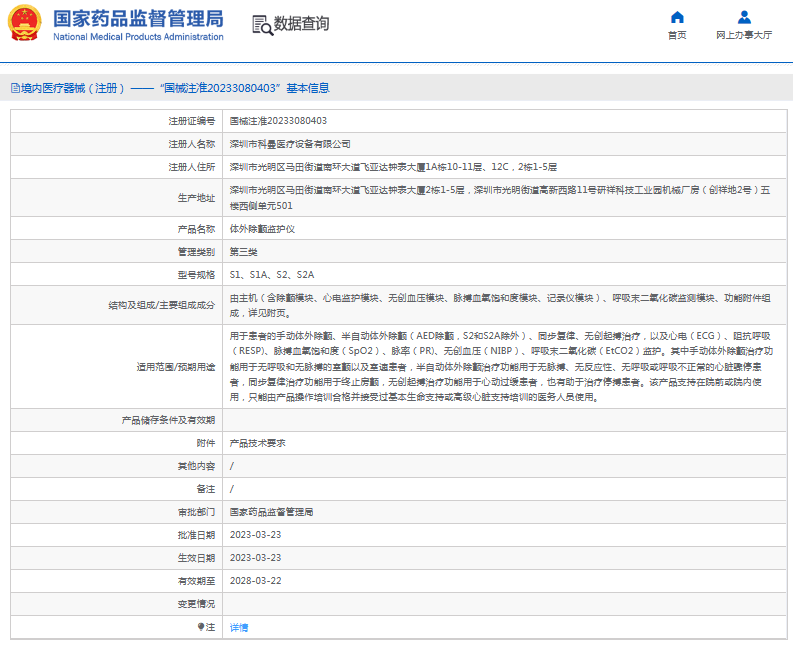Click 数据查询 heading text
Screen dimensions: 793x646
pos(301,23)
